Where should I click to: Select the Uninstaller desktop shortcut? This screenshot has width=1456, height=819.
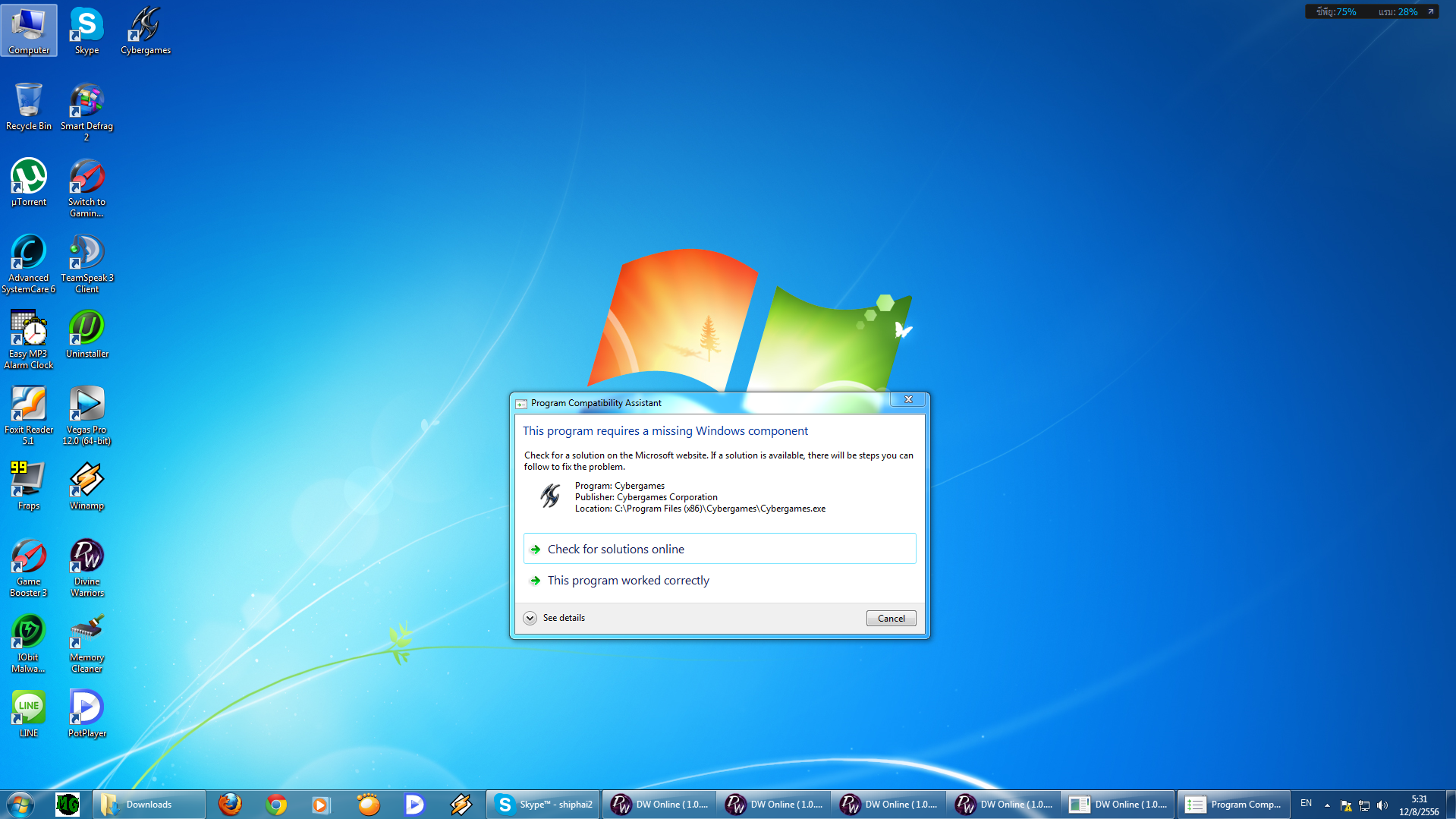[86, 334]
